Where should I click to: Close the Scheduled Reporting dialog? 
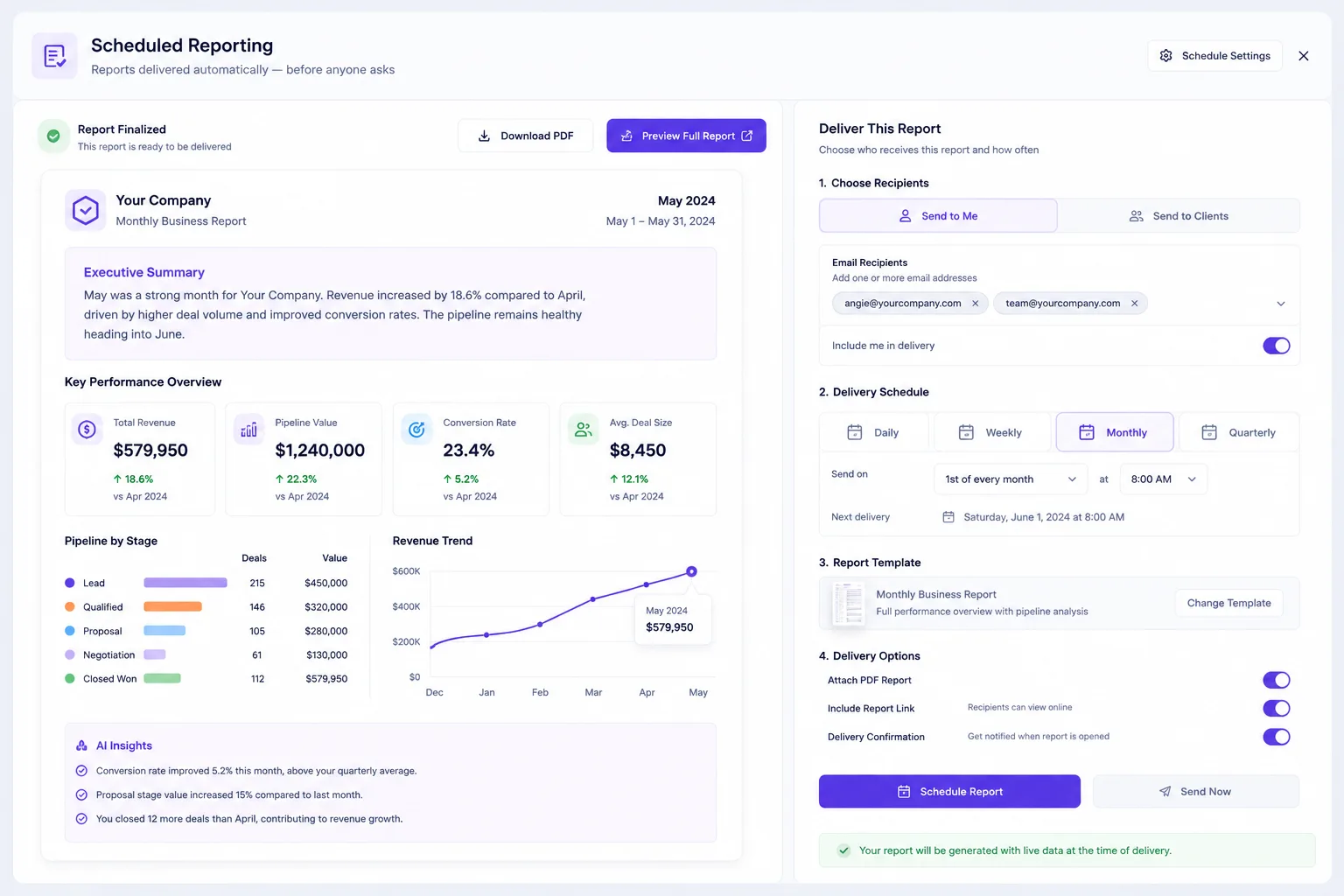coord(1304,56)
